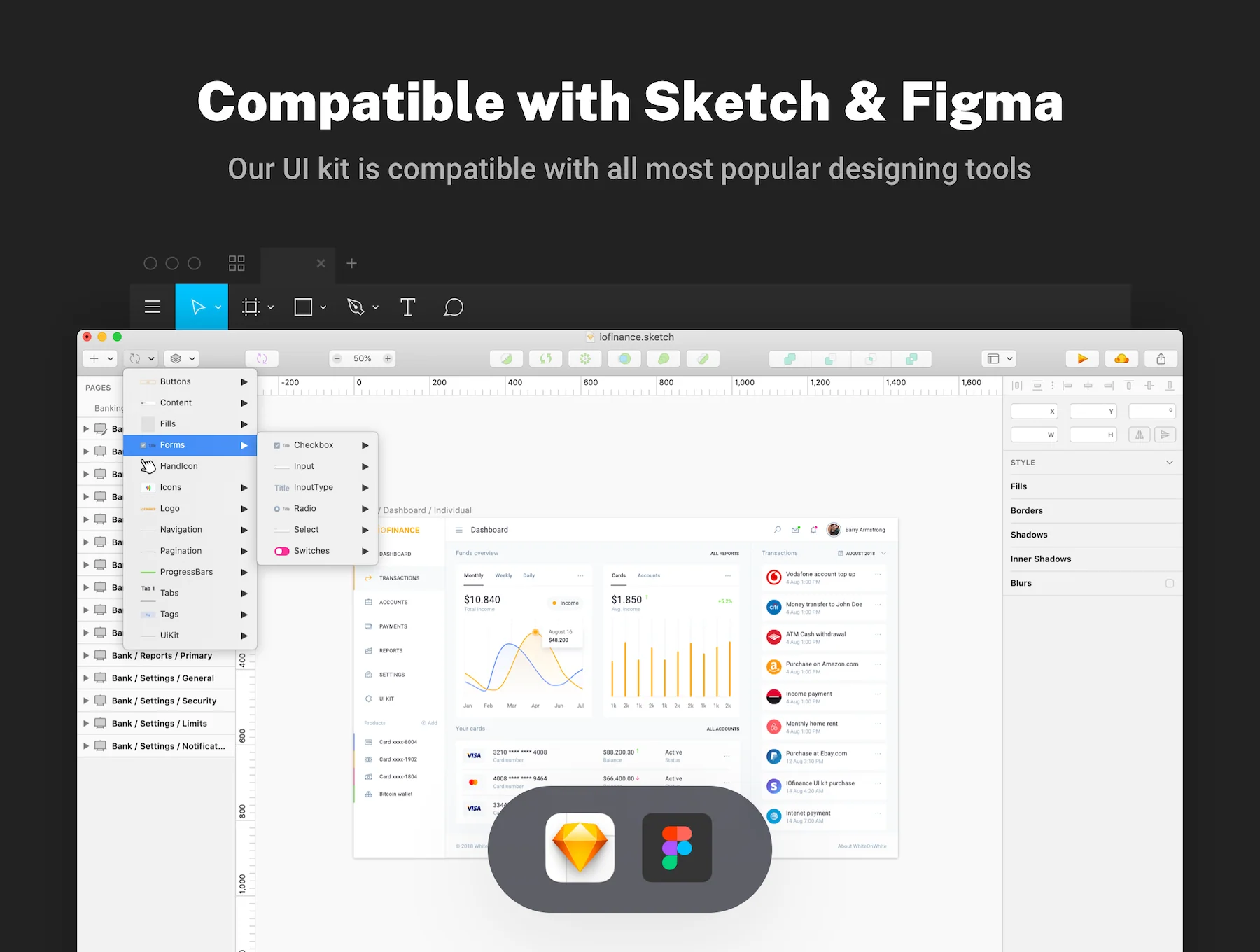Click the flip horizontal icon in inspector
This screenshot has width=1260, height=952.
pyautogui.click(x=1140, y=435)
